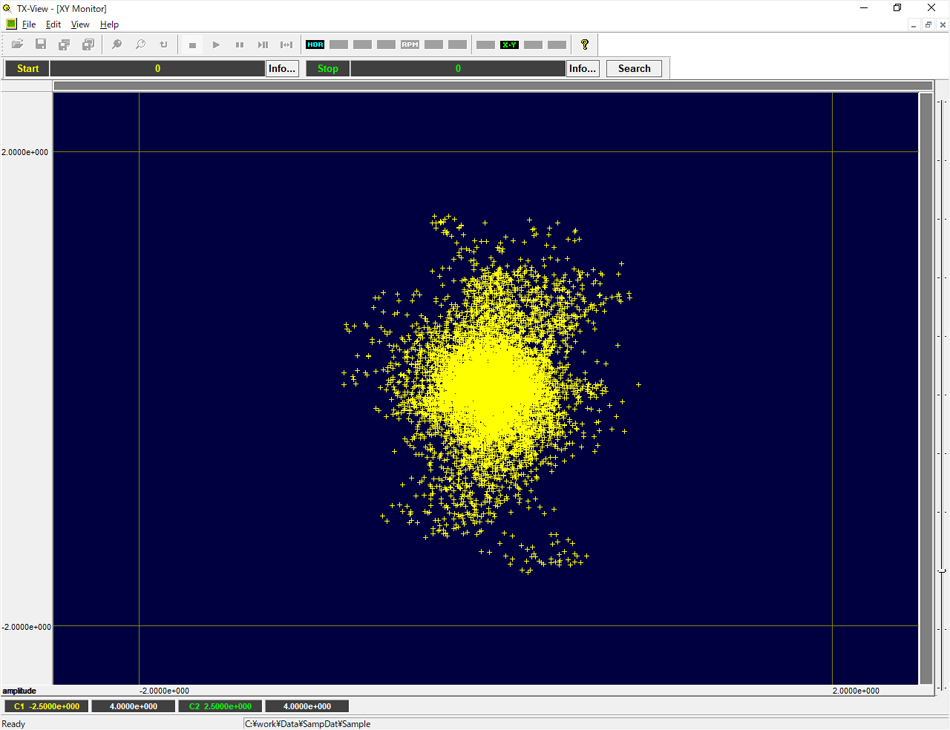Open Help using the light bulb icon

click(583, 44)
